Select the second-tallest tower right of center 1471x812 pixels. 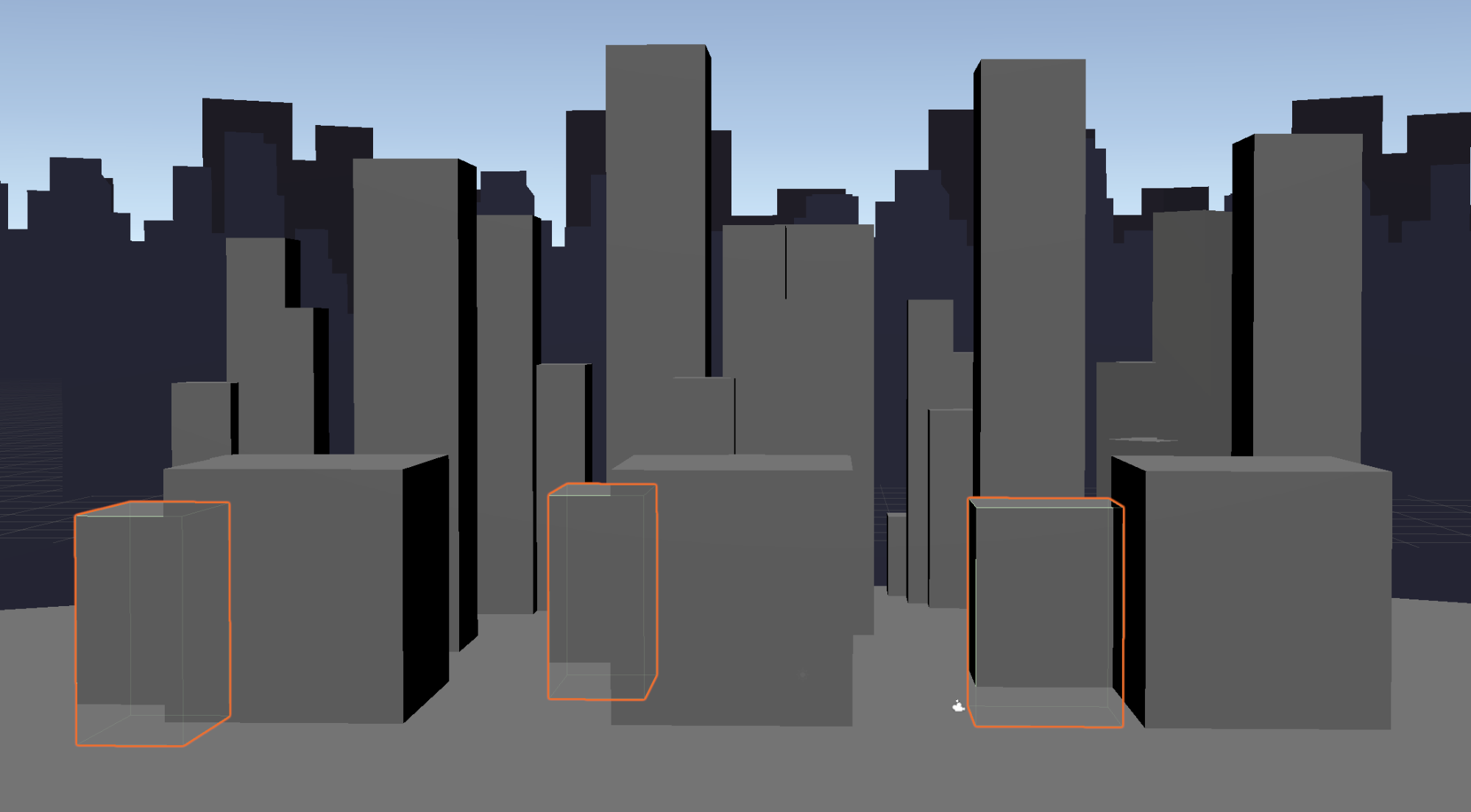click(x=1032, y=257)
